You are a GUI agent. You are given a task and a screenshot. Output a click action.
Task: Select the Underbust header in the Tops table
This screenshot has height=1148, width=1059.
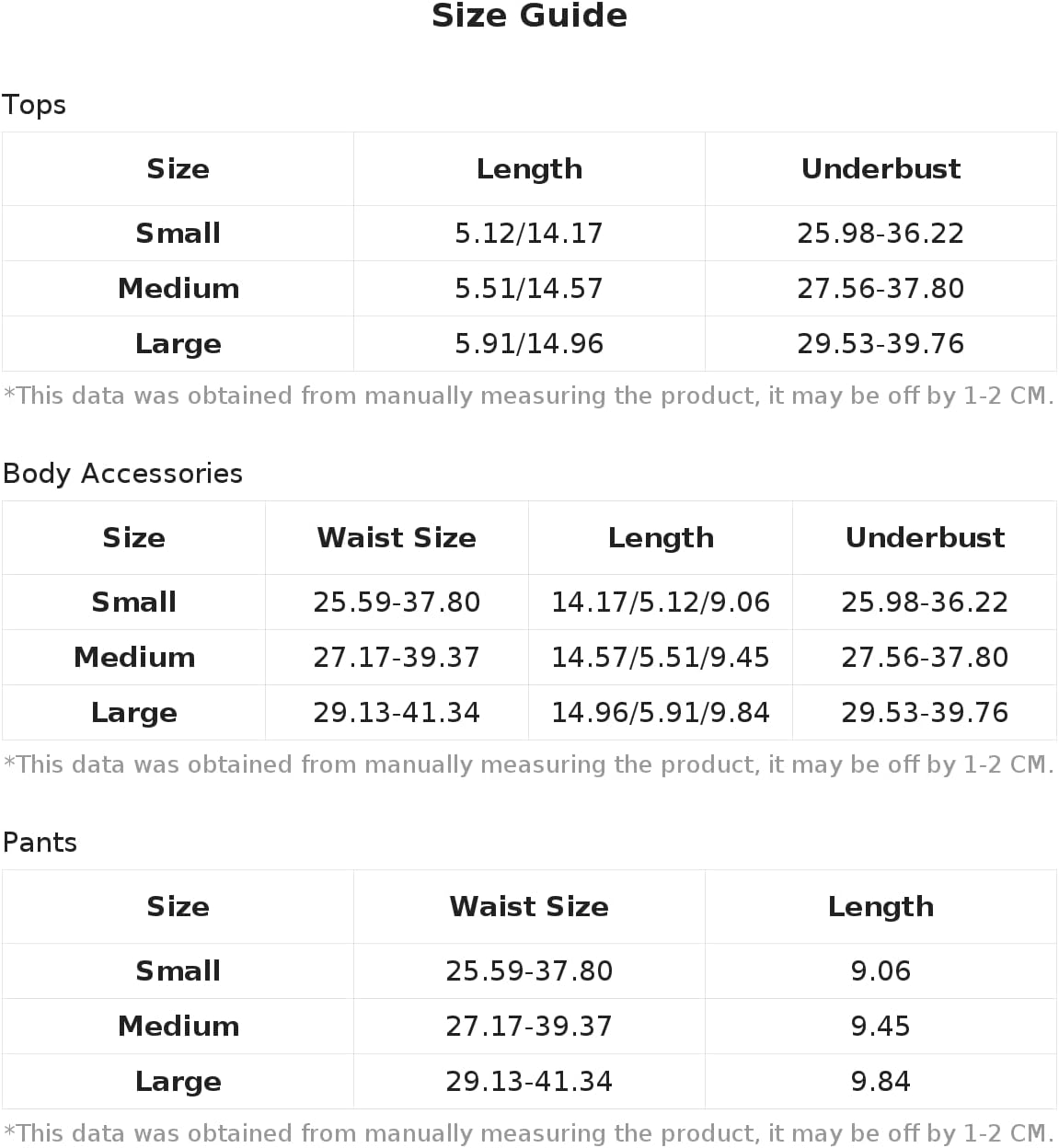[x=881, y=169]
